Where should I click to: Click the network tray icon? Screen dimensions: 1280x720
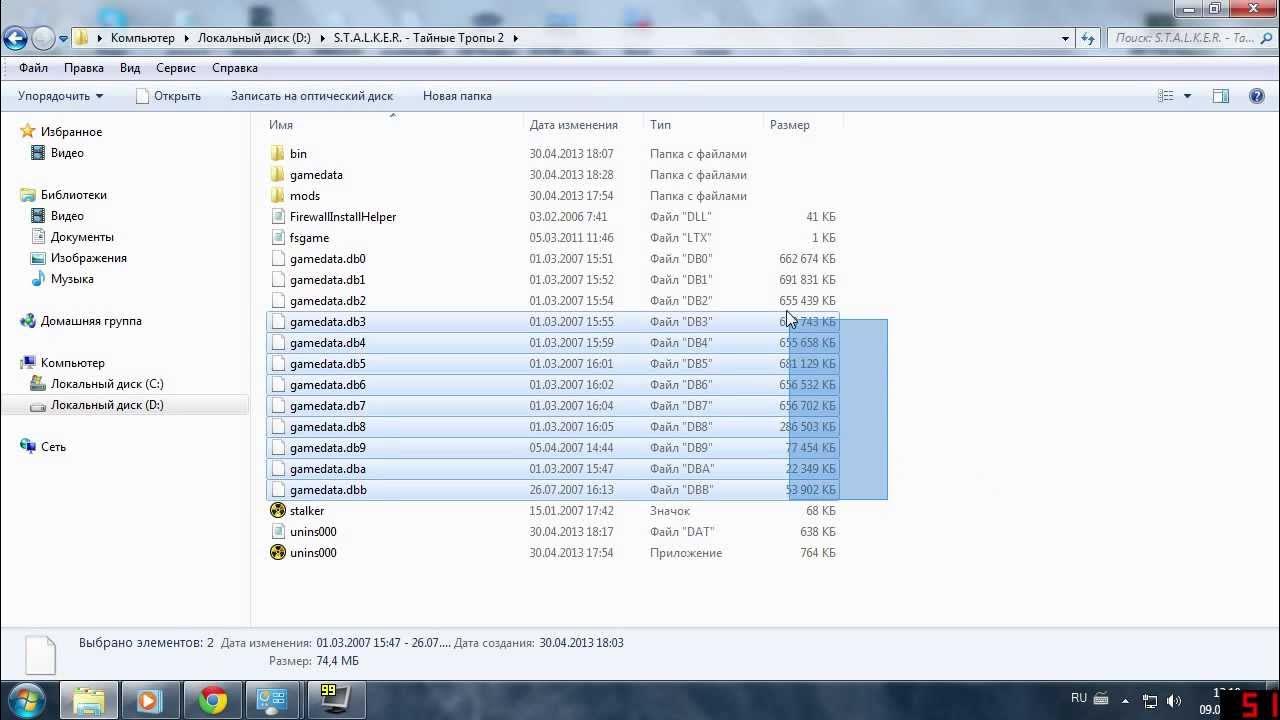pyautogui.click(x=1150, y=700)
